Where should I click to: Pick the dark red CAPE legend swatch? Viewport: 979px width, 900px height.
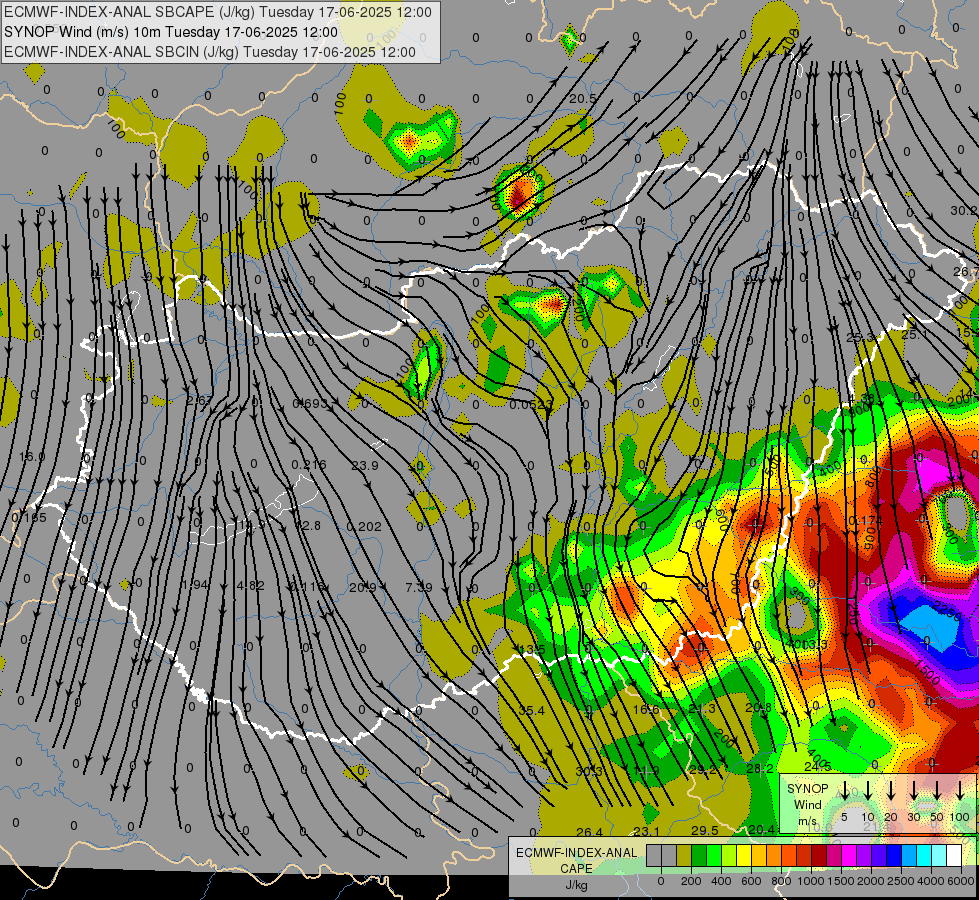[x=819, y=855]
